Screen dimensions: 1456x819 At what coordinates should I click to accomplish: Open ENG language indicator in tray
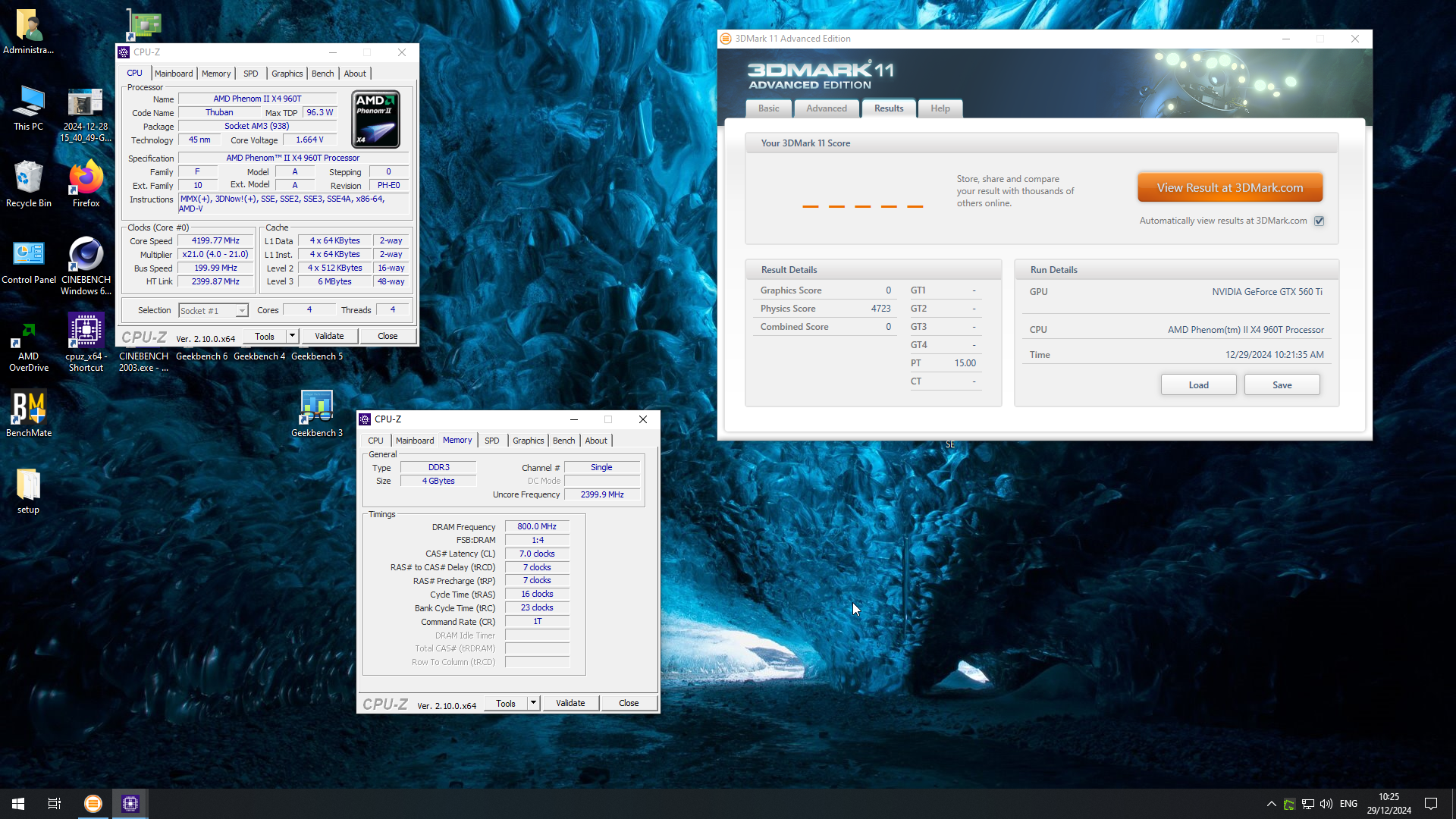coord(1348,804)
